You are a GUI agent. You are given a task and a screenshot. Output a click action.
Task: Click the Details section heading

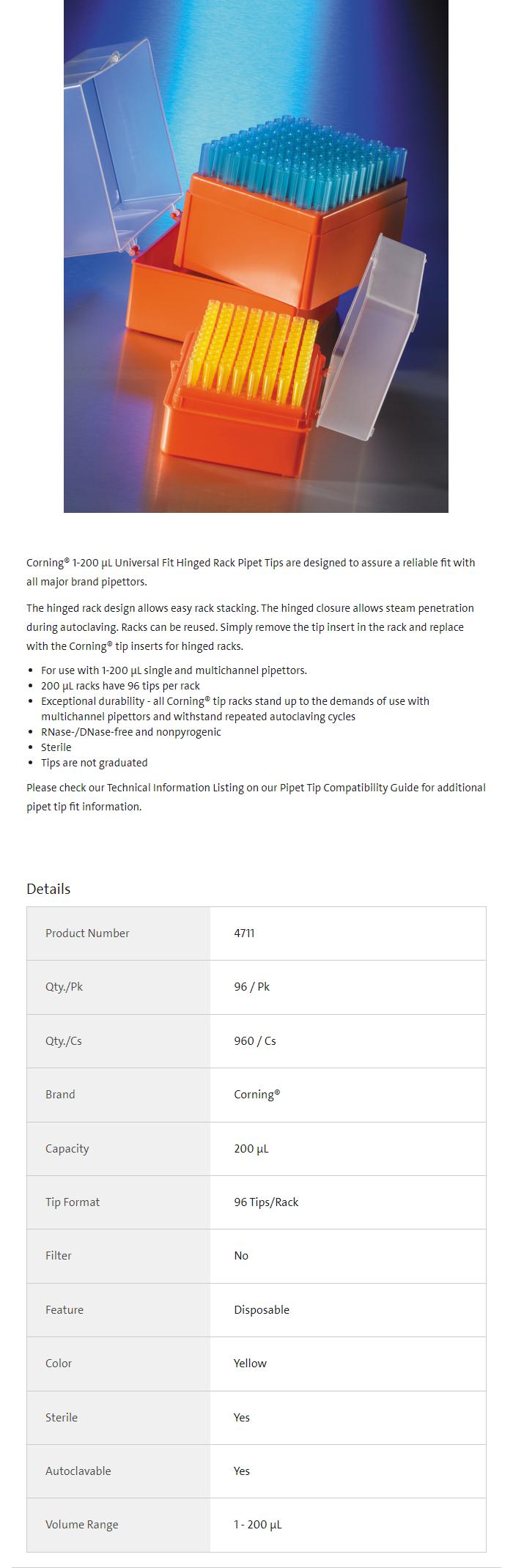(48, 889)
